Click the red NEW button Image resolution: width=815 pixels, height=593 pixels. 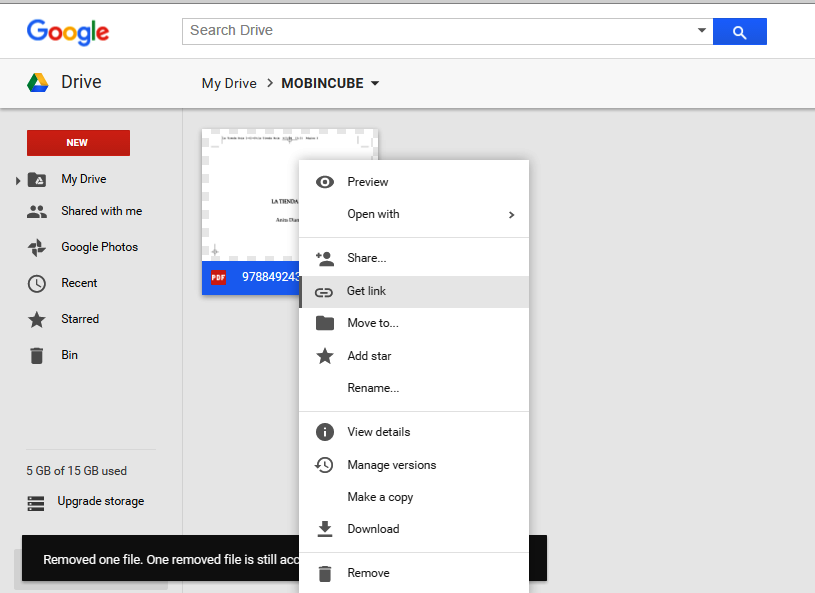[78, 143]
